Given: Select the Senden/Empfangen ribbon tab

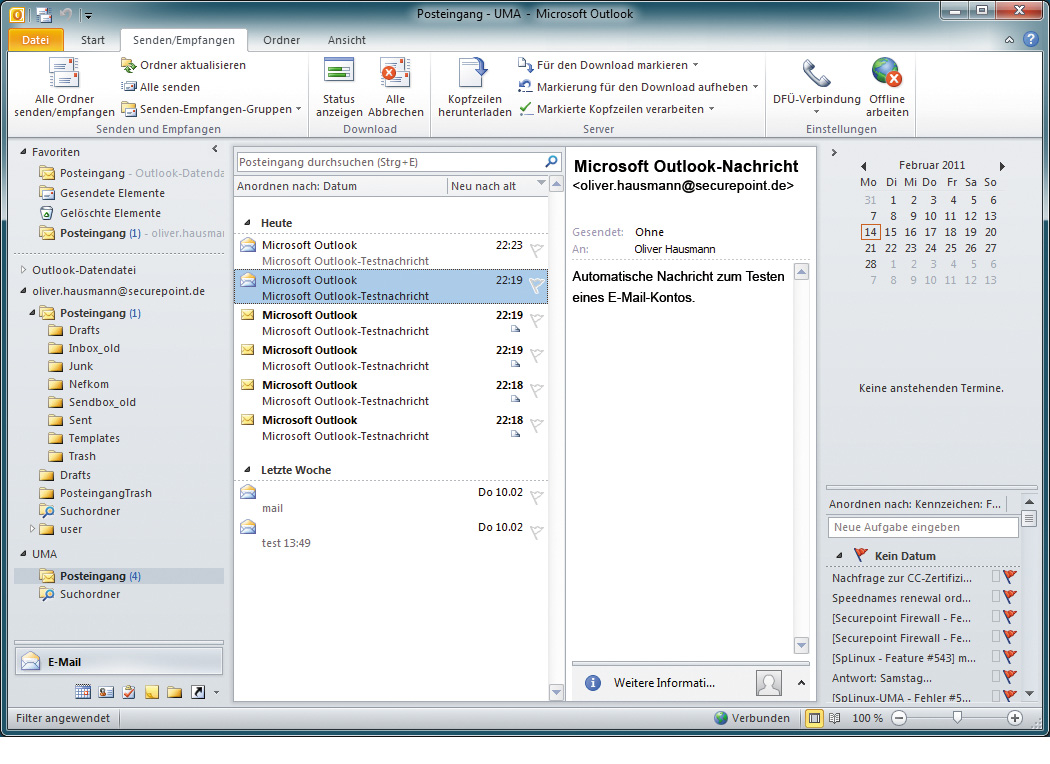Looking at the screenshot, I should coord(183,40).
